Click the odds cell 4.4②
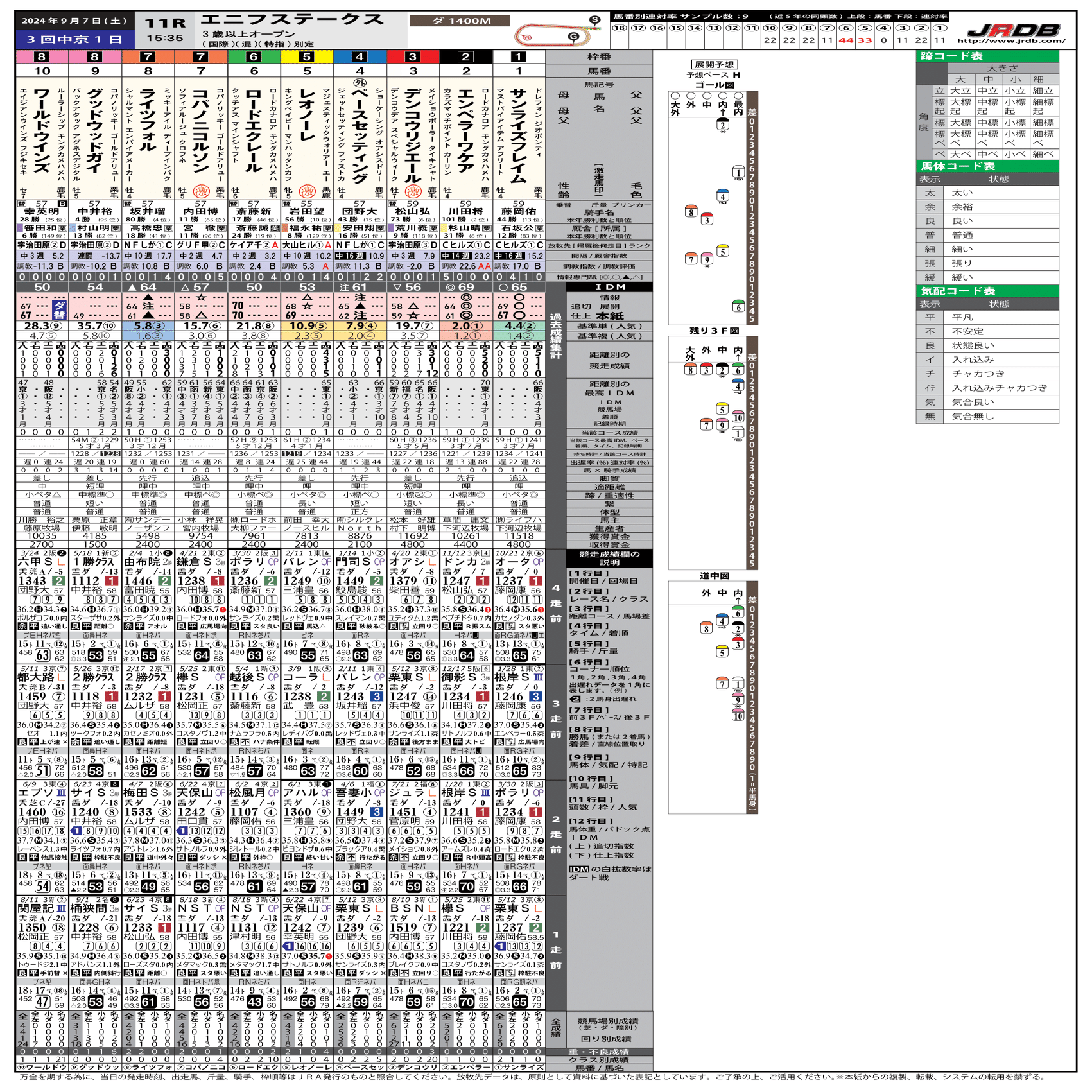The width and height of the screenshot is (1092, 1092). click(x=519, y=326)
